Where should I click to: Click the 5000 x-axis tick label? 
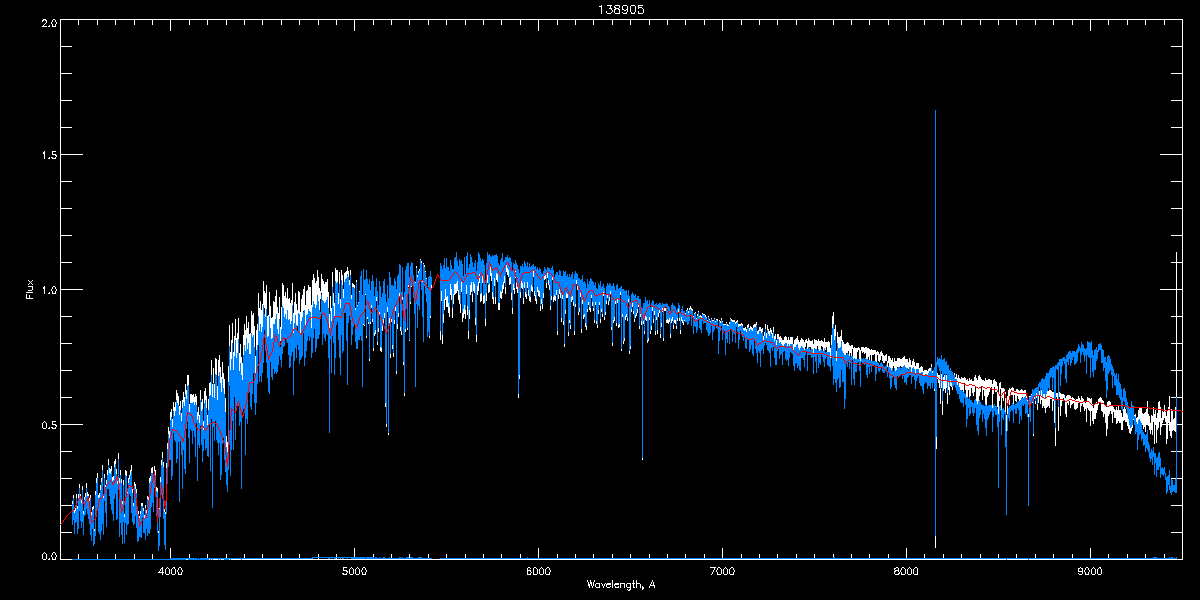click(x=354, y=571)
